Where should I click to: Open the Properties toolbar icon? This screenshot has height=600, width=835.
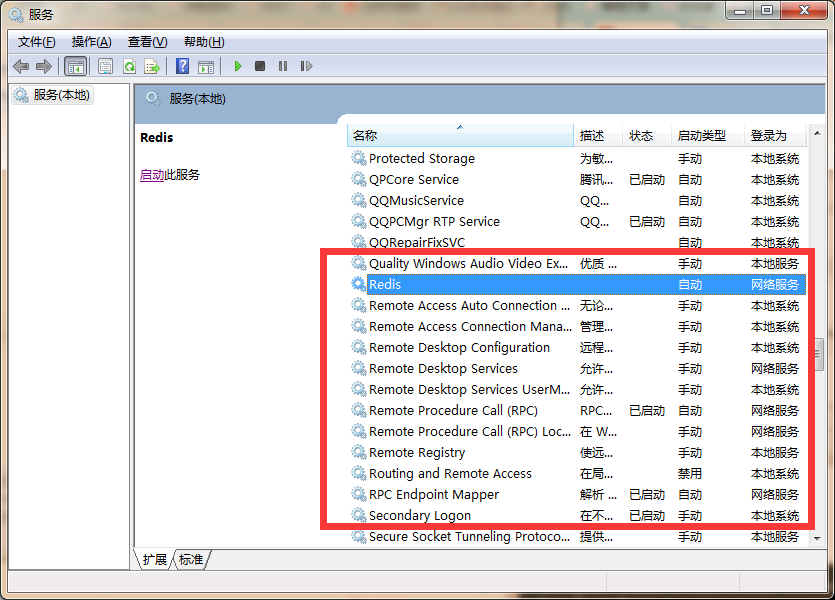coord(105,67)
